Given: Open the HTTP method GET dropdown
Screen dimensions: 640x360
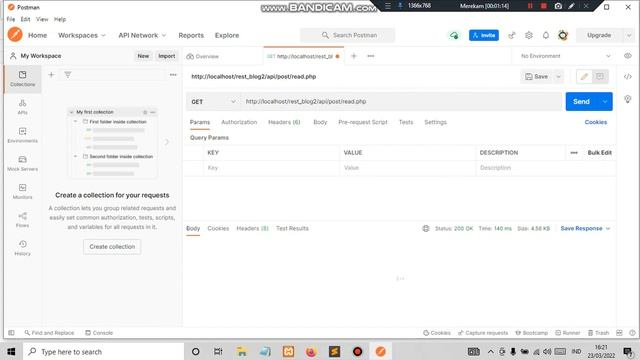Looking at the screenshot, I should tap(213, 102).
